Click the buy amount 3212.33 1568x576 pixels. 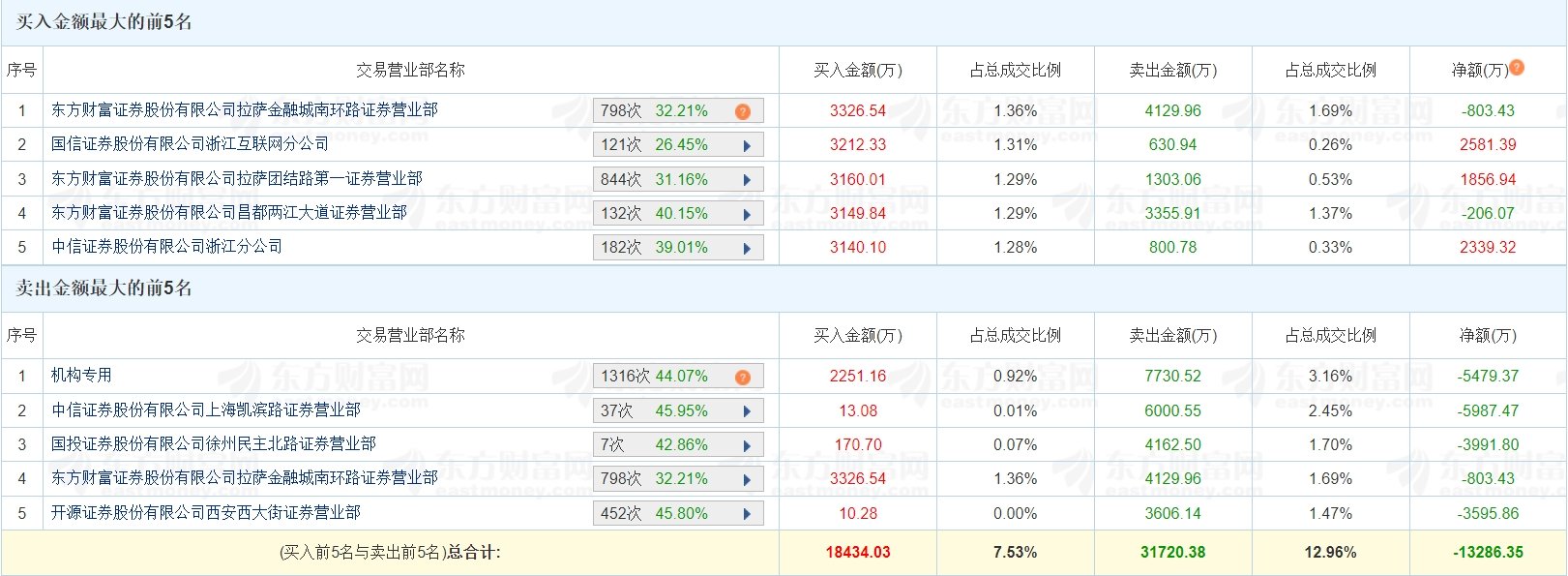[x=858, y=145]
